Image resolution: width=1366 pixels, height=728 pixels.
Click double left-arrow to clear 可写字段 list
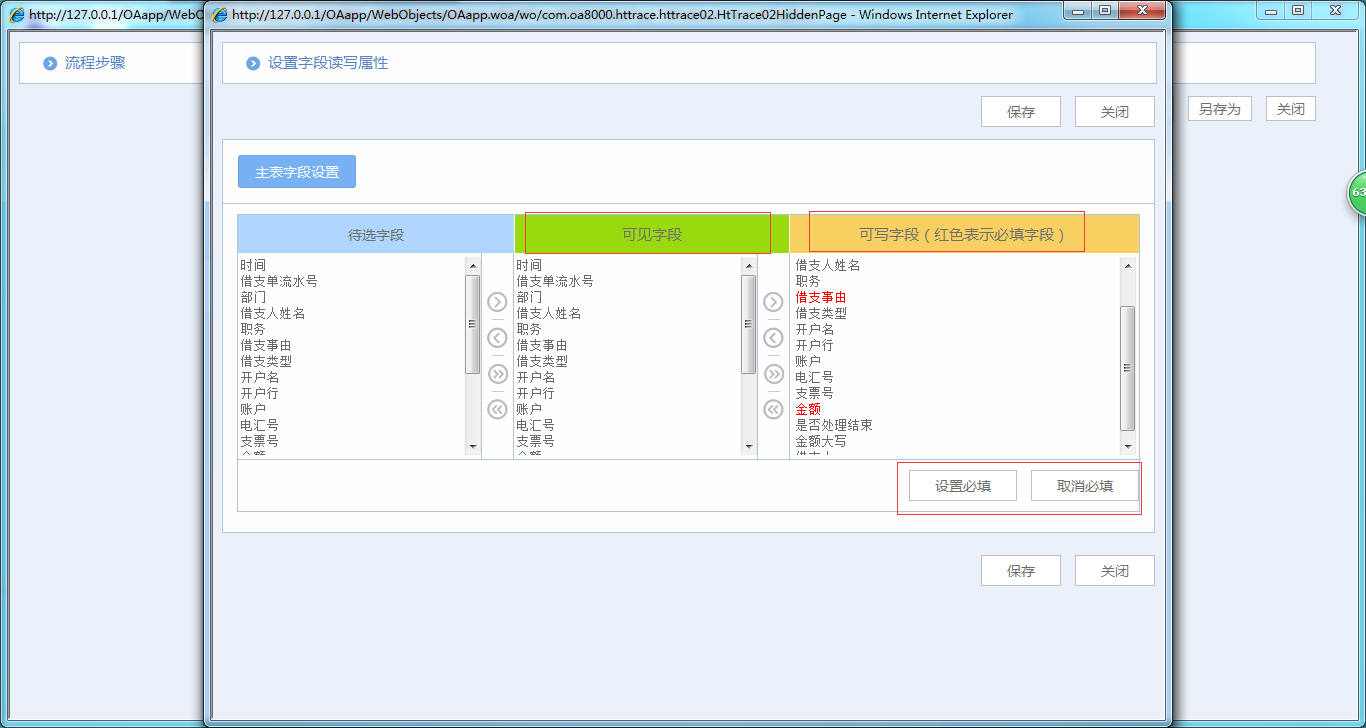pyautogui.click(x=772, y=408)
